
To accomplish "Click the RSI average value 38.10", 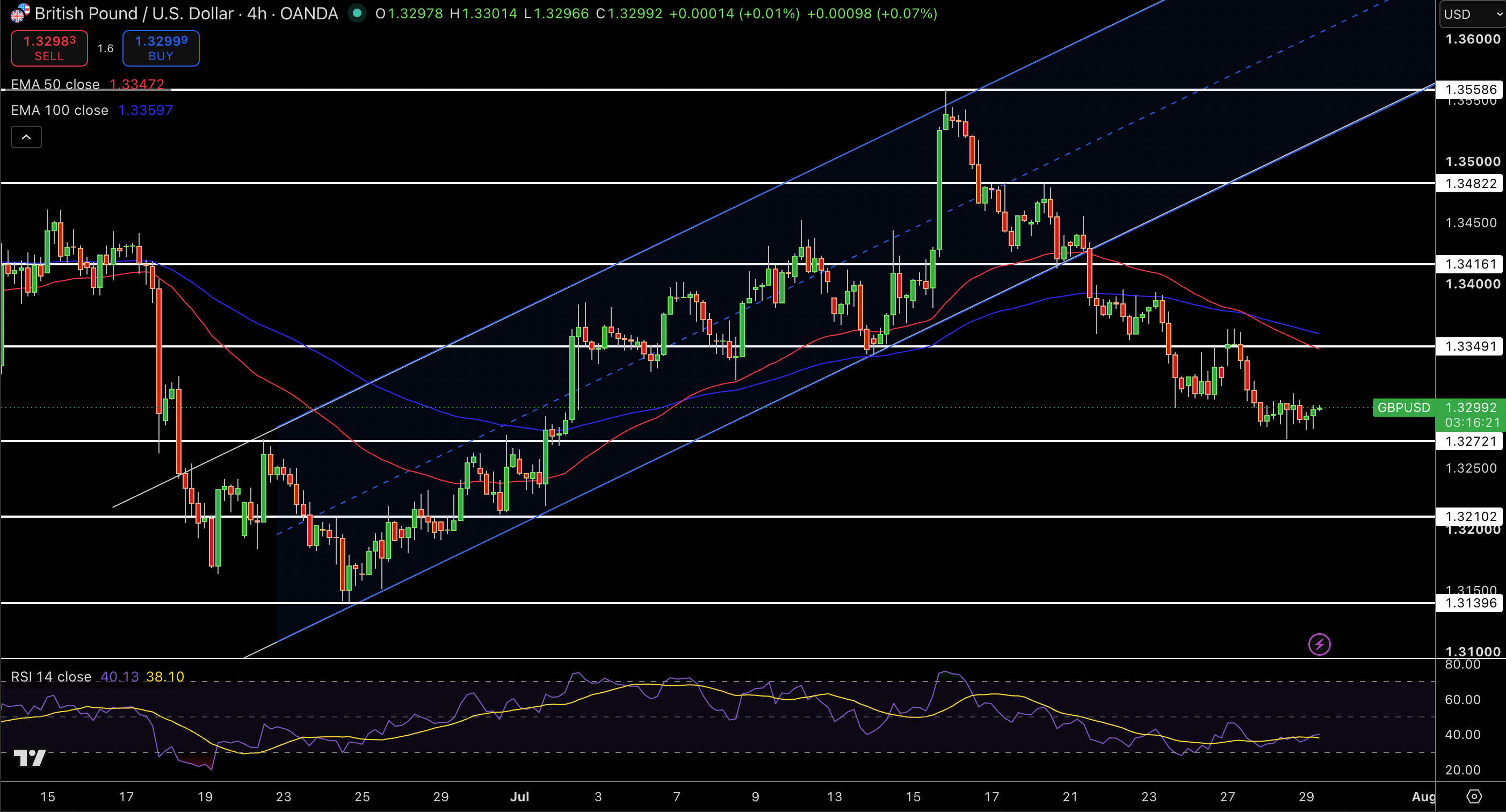I will point(165,676).
